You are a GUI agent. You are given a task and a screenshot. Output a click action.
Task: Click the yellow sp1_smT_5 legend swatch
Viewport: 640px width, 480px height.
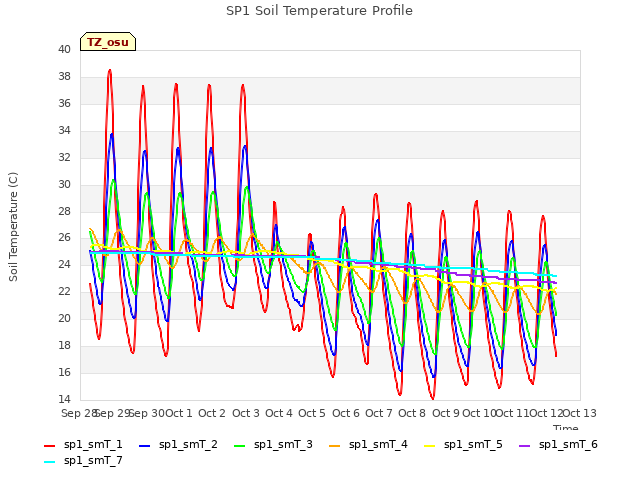pos(430,446)
